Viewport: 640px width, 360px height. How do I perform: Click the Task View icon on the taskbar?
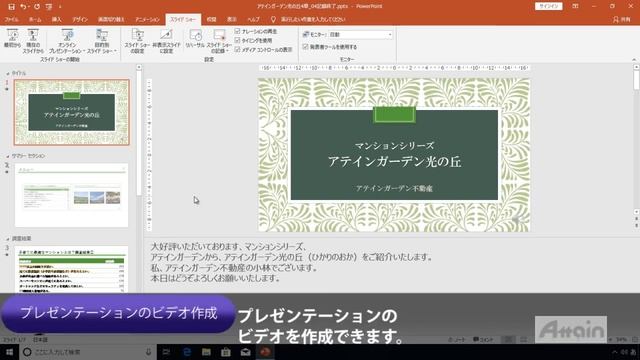167,352
